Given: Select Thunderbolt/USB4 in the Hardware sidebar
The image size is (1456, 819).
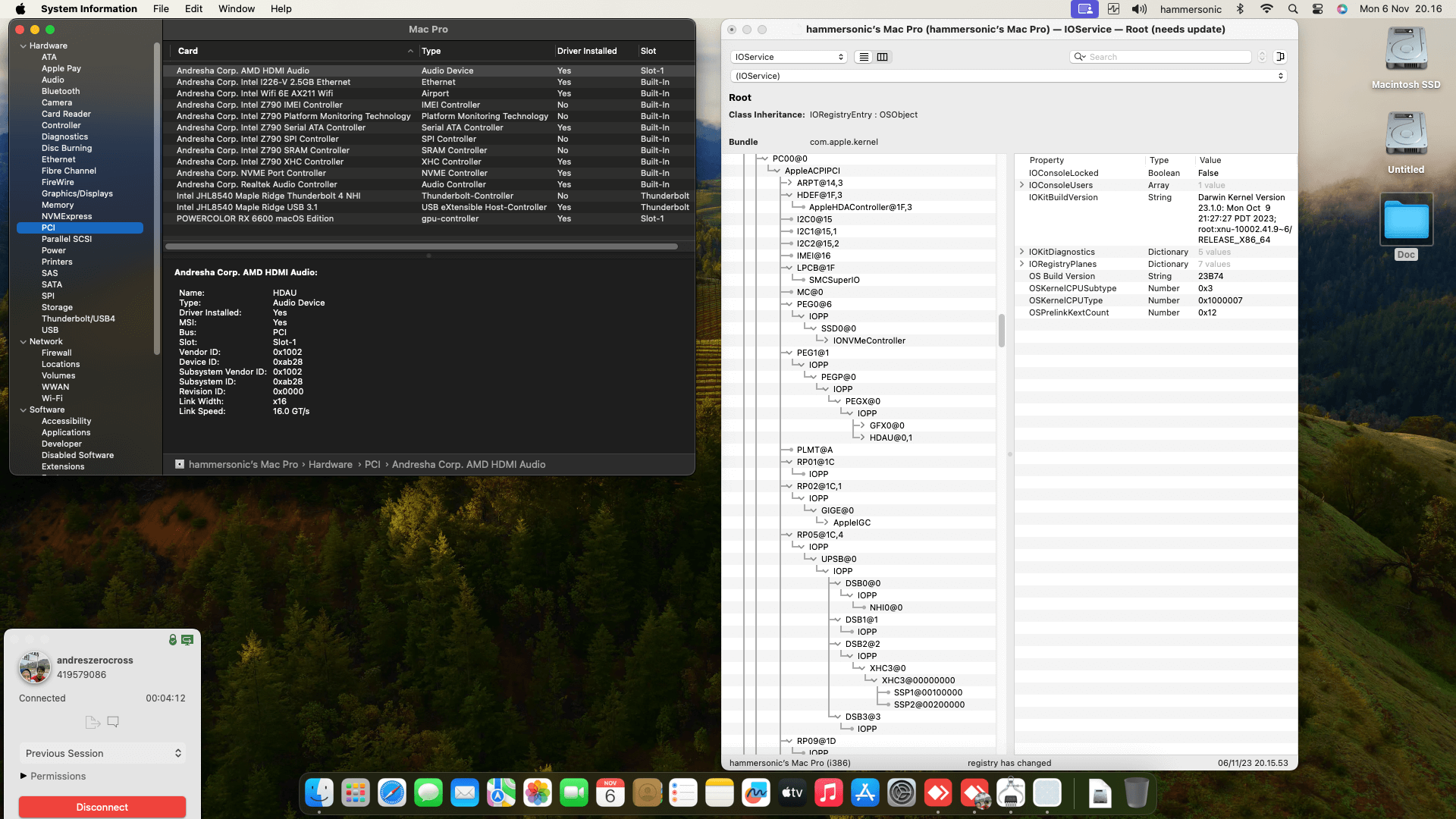Looking at the screenshot, I should [x=78, y=318].
